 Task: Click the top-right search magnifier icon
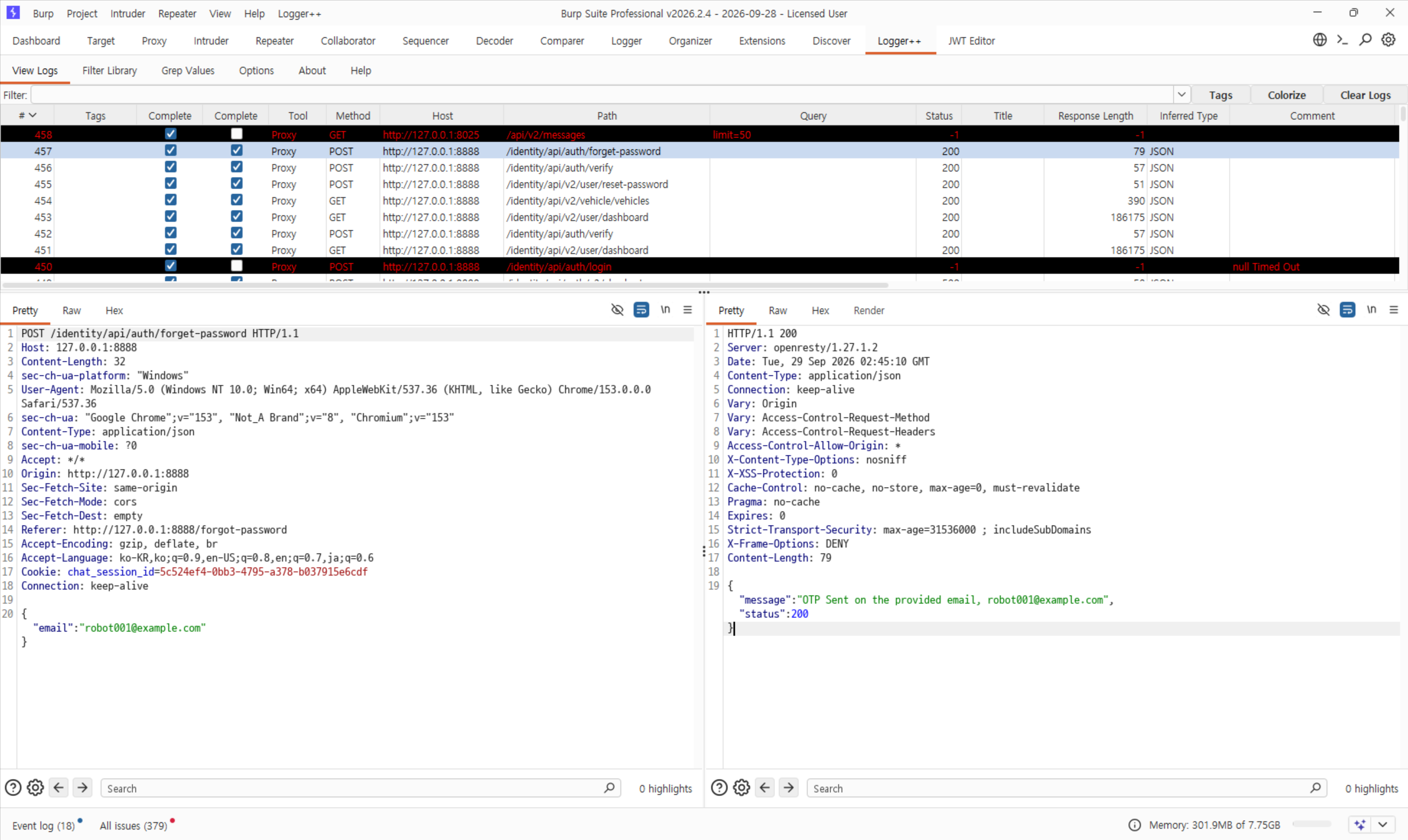[x=1366, y=40]
